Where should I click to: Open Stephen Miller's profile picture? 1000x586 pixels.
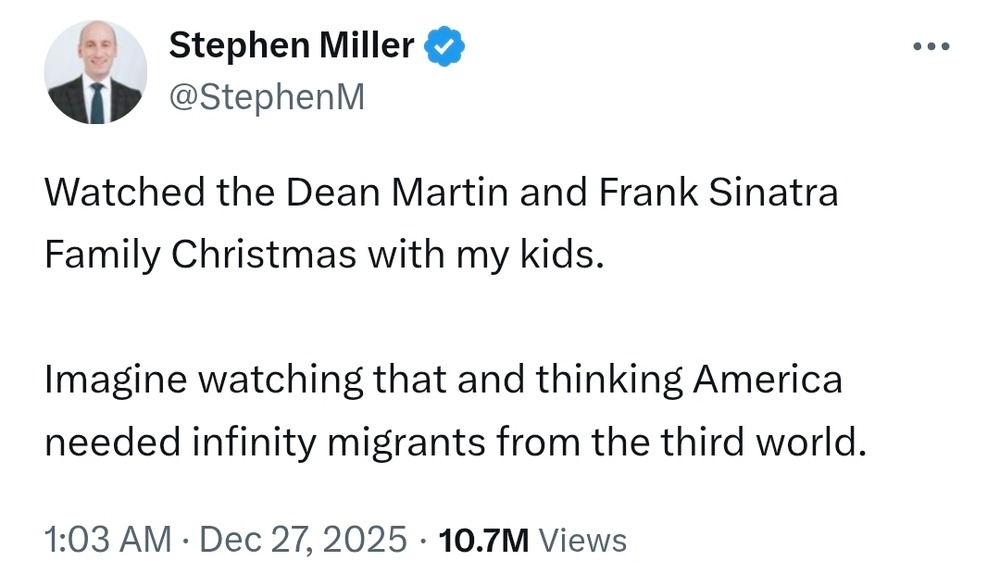point(97,72)
